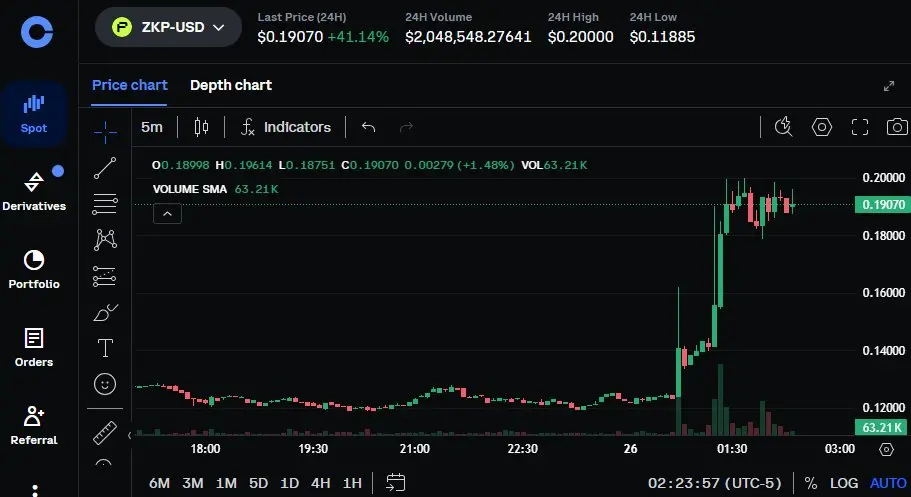The width and height of the screenshot is (911, 497).
Task: Undo the last chart action
Action: 368,127
